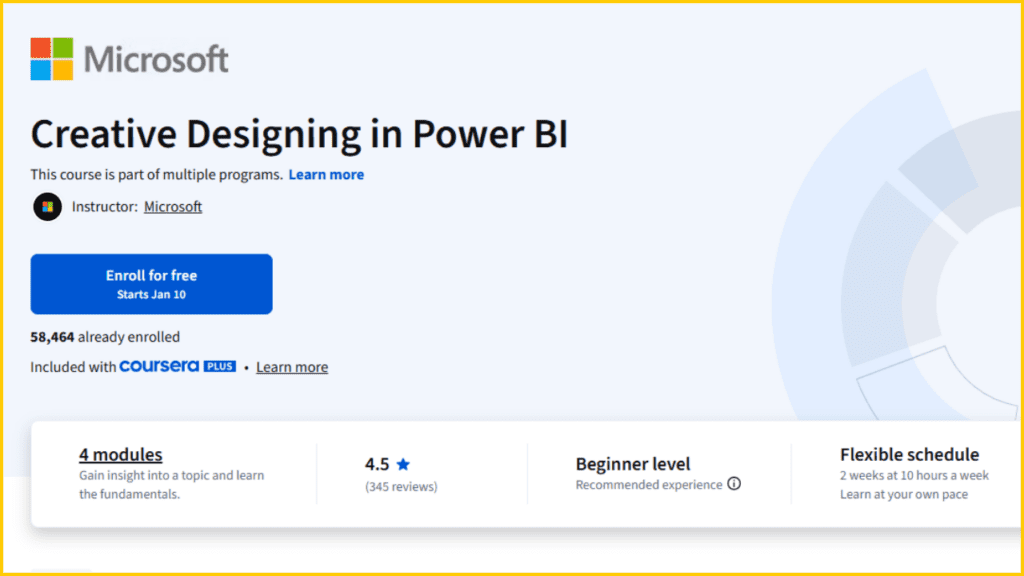
Task: Click the Beginner level heading
Action: [x=633, y=464]
